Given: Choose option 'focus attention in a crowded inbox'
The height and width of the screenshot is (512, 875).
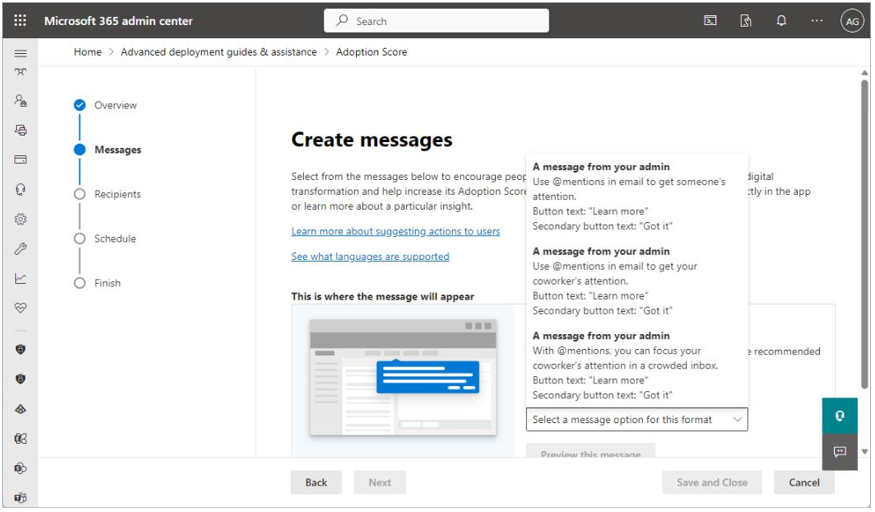Looking at the screenshot, I should (x=637, y=365).
